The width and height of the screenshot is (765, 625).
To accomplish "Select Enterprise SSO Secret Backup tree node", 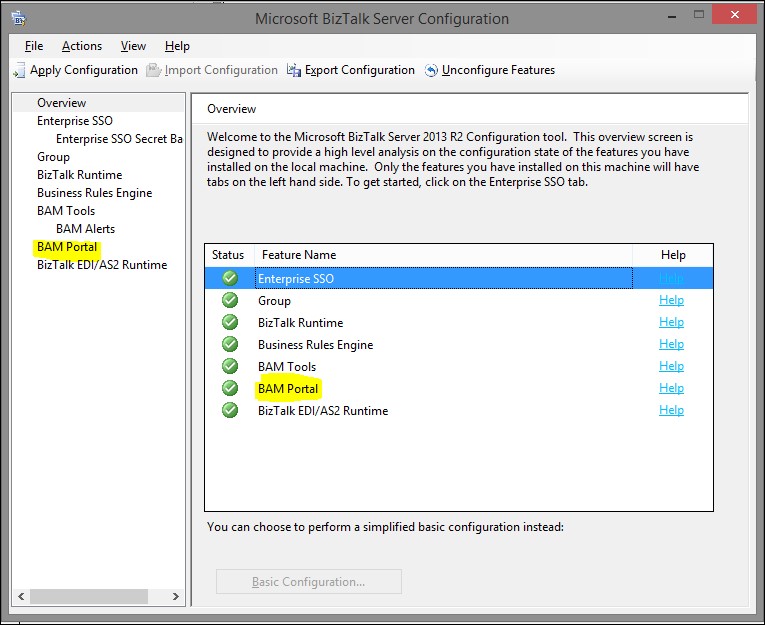I will point(119,139).
